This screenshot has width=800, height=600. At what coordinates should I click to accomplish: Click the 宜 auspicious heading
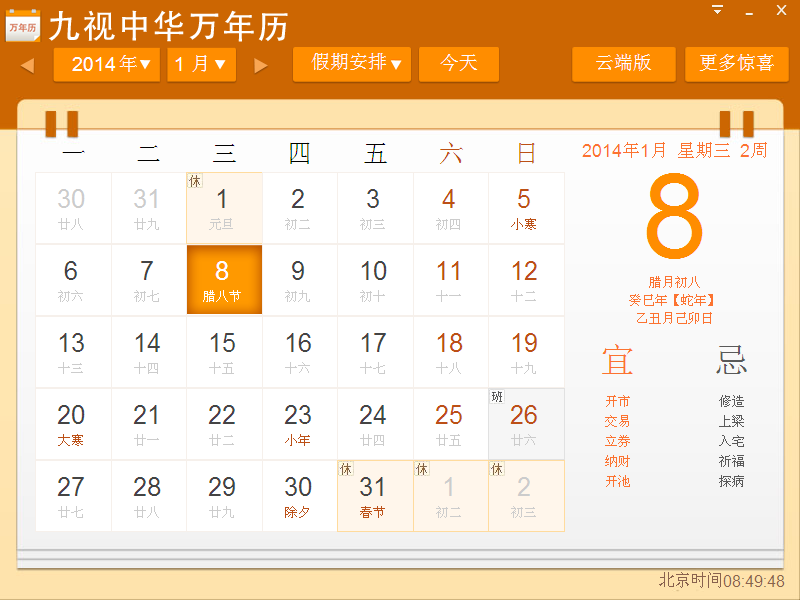pos(617,360)
